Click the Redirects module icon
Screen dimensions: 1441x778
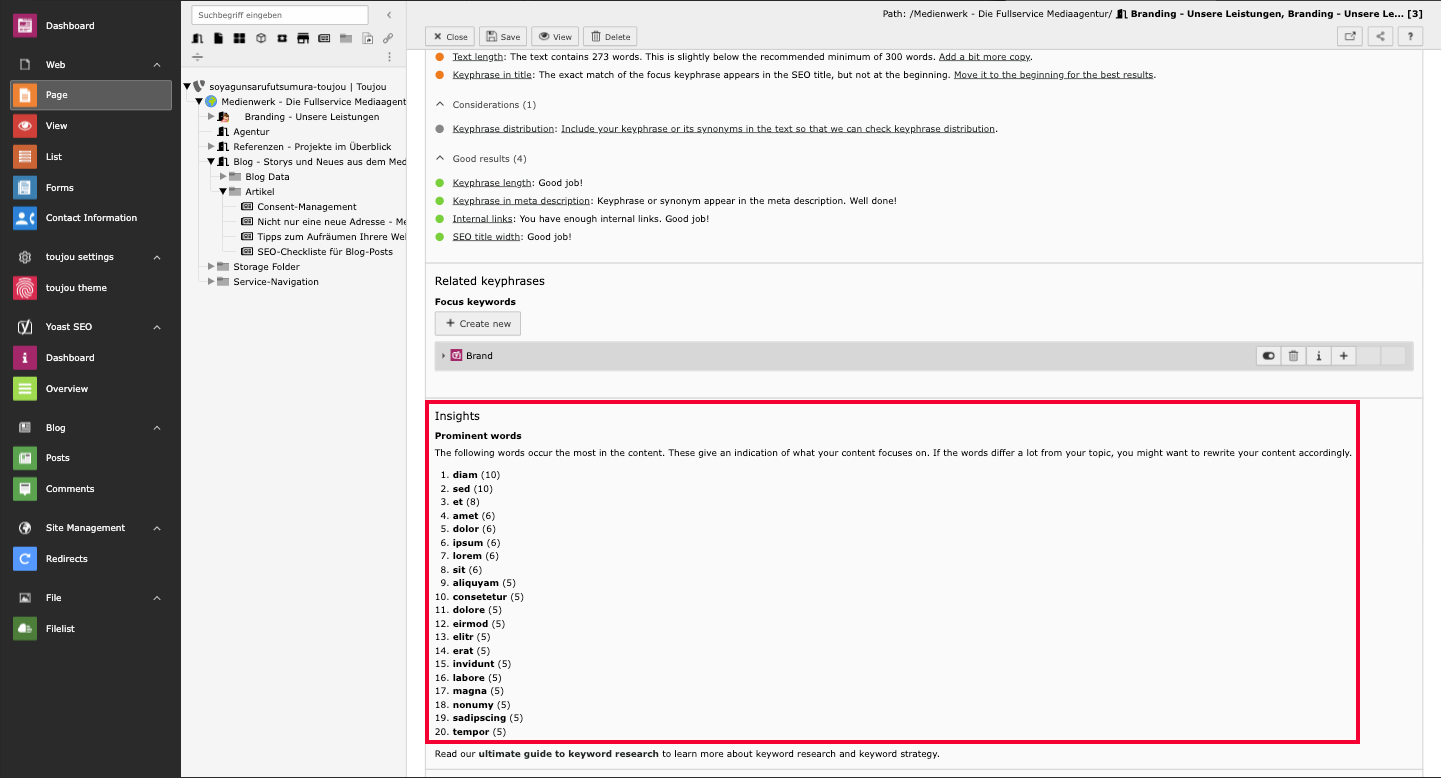tap(25, 559)
